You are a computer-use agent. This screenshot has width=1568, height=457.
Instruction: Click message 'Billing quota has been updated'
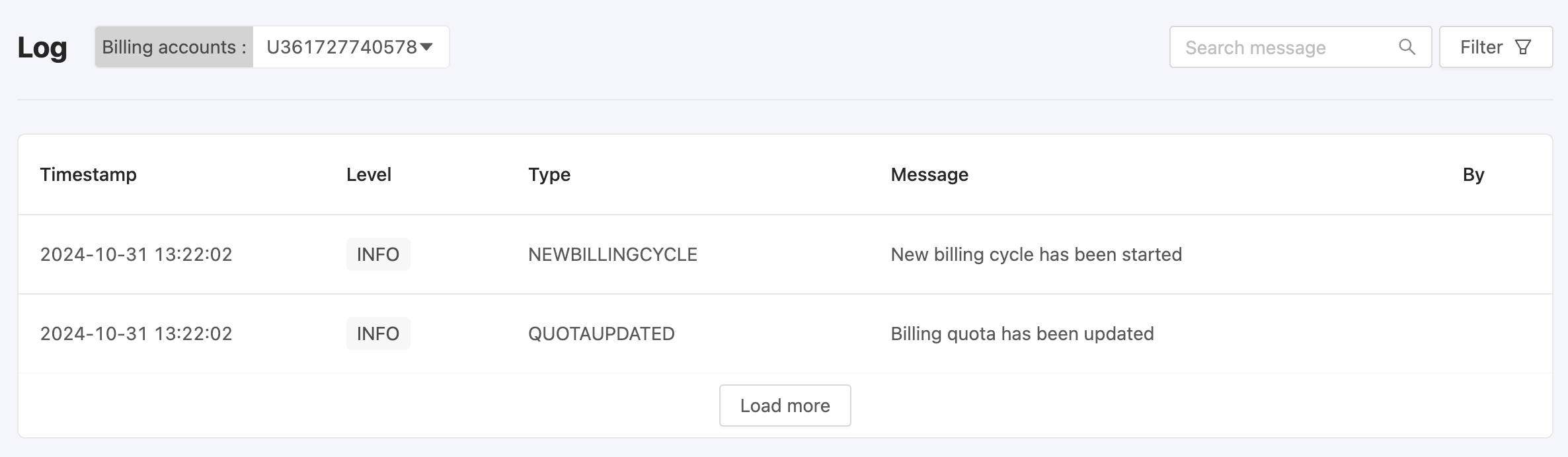(x=1023, y=334)
